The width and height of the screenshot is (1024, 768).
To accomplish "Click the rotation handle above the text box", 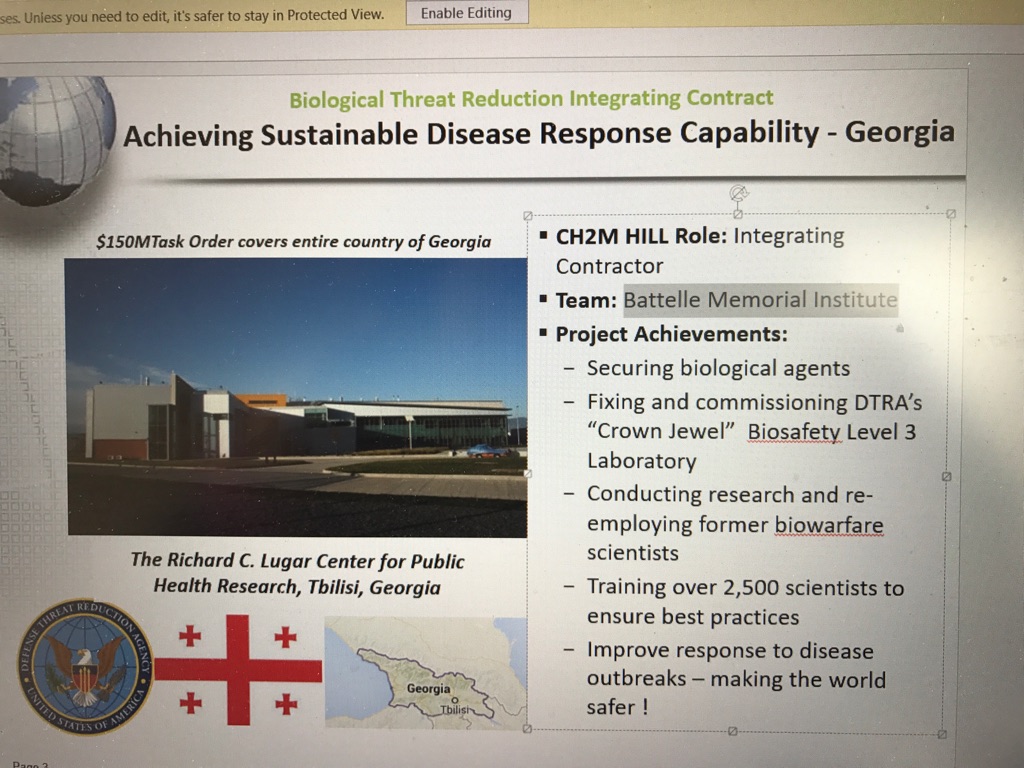I will click(x=739, y=192).
